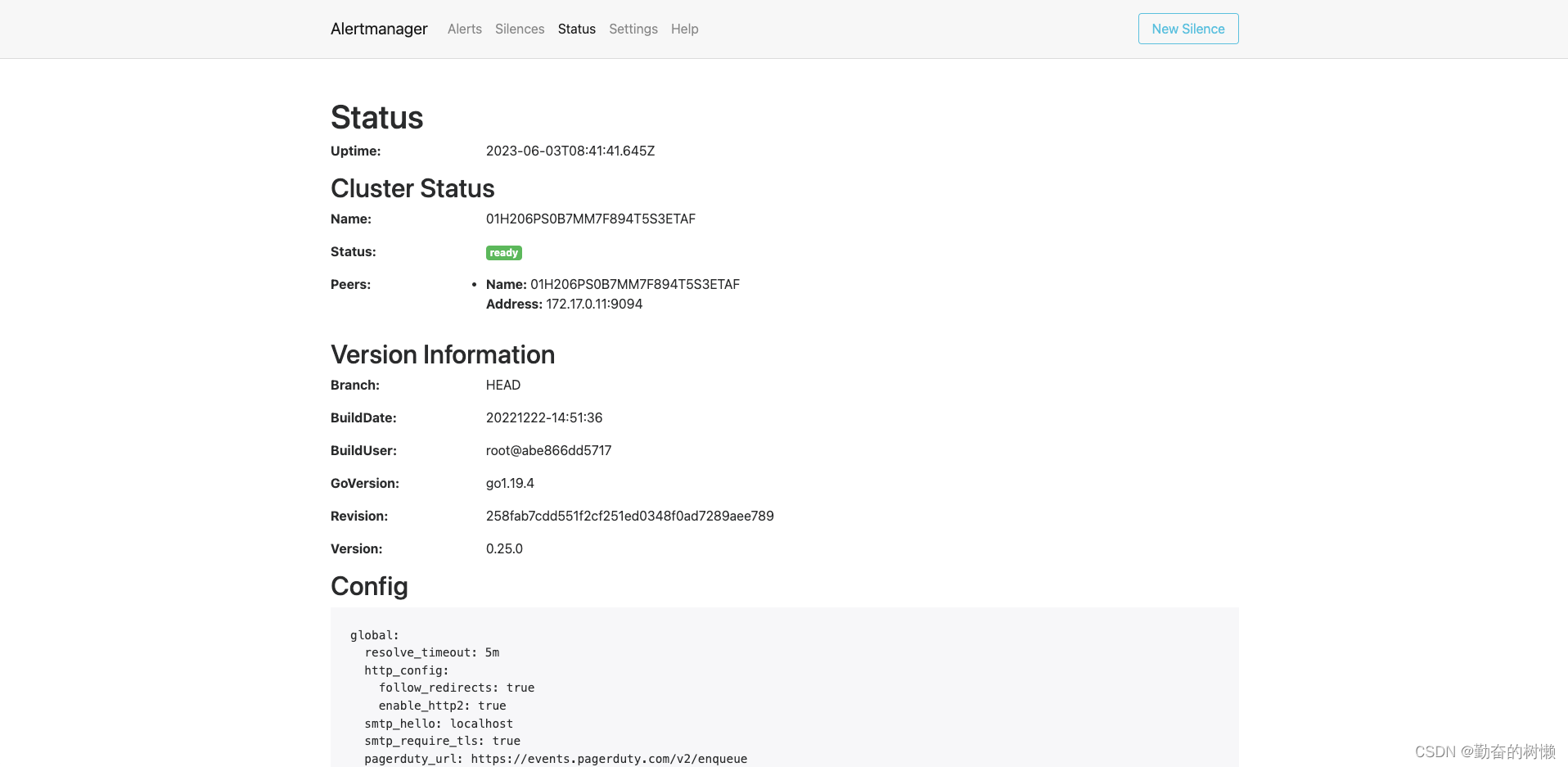Open the Alerts tab
1568x767 pixels.
(465, 29)
